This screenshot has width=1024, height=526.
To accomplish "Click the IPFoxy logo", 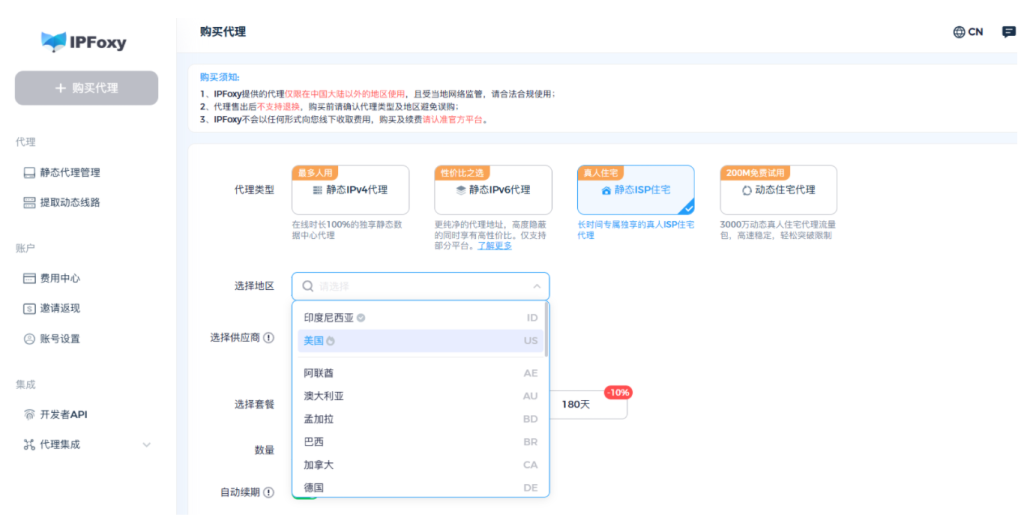I will (84, 42).
